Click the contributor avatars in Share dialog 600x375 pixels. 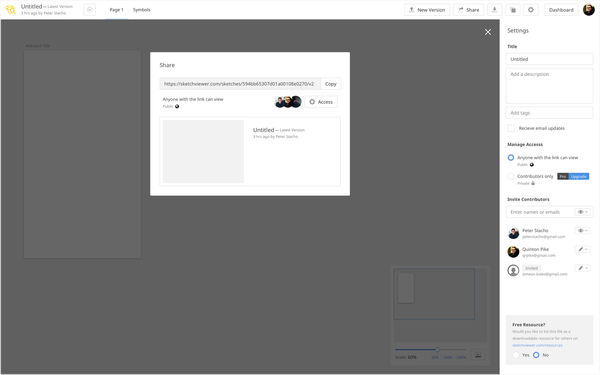288,102
